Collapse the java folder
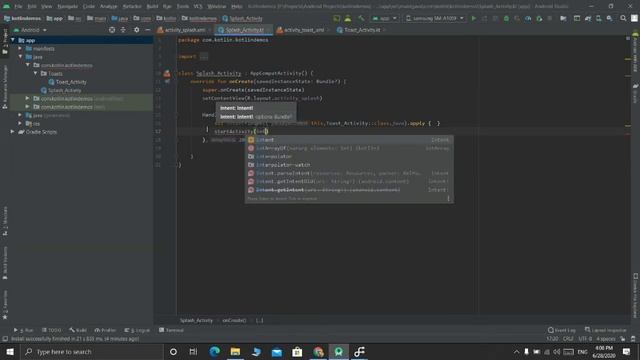 point(20,57)
